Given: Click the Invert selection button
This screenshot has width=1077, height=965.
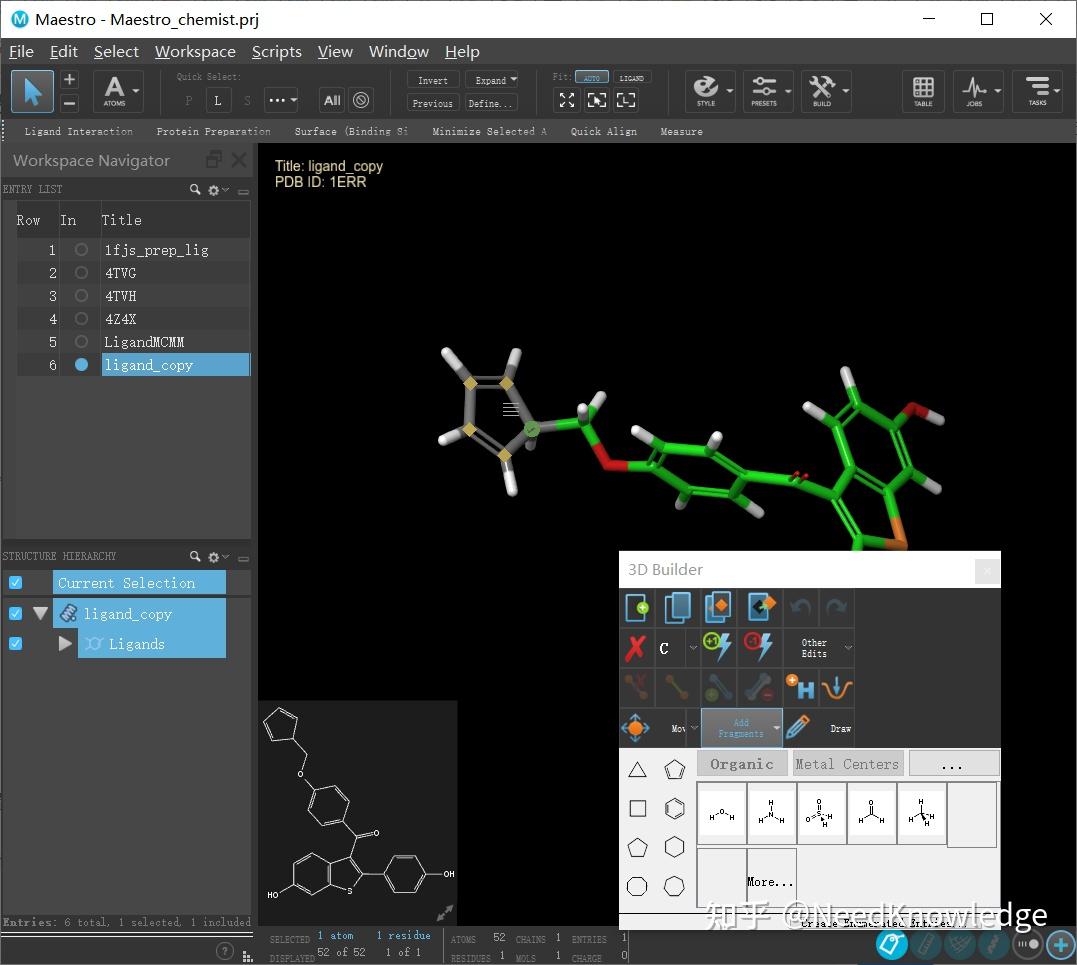Looking at the screenshot, I should point(432,80).
